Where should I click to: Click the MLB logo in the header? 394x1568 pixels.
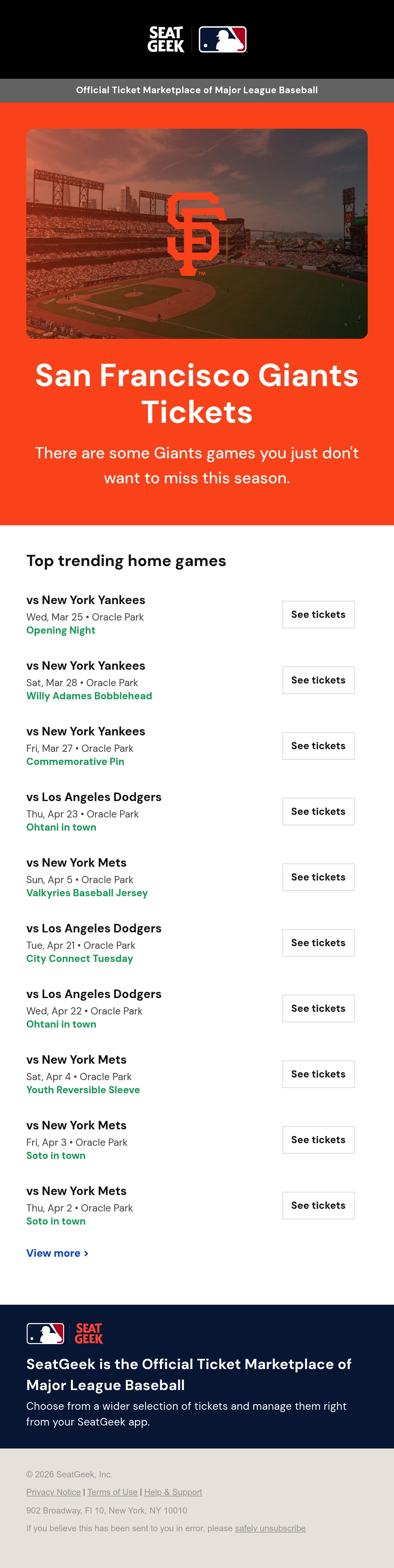(x=223, y=40)
